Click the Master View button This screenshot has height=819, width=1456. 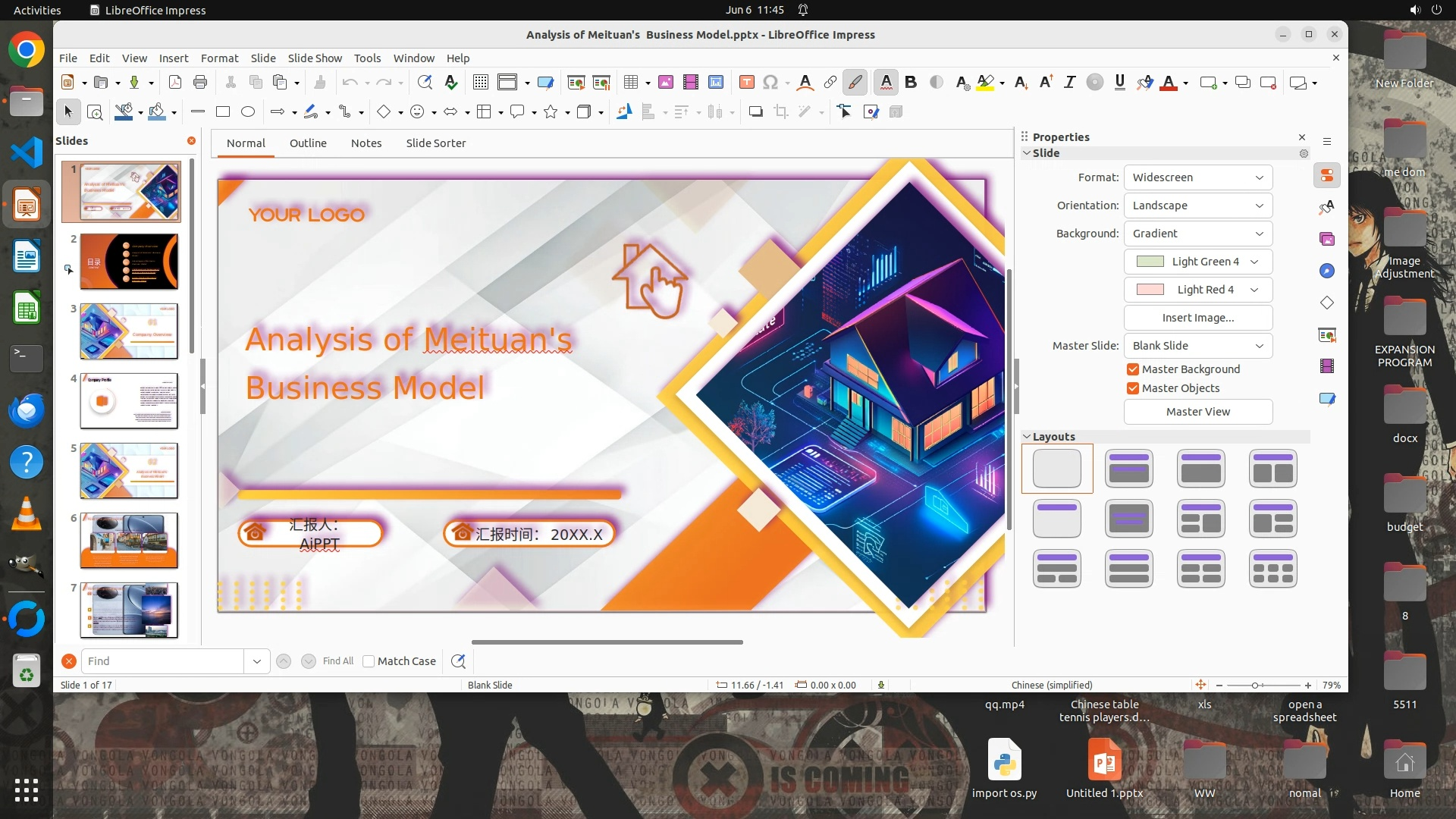point(1197,412)
